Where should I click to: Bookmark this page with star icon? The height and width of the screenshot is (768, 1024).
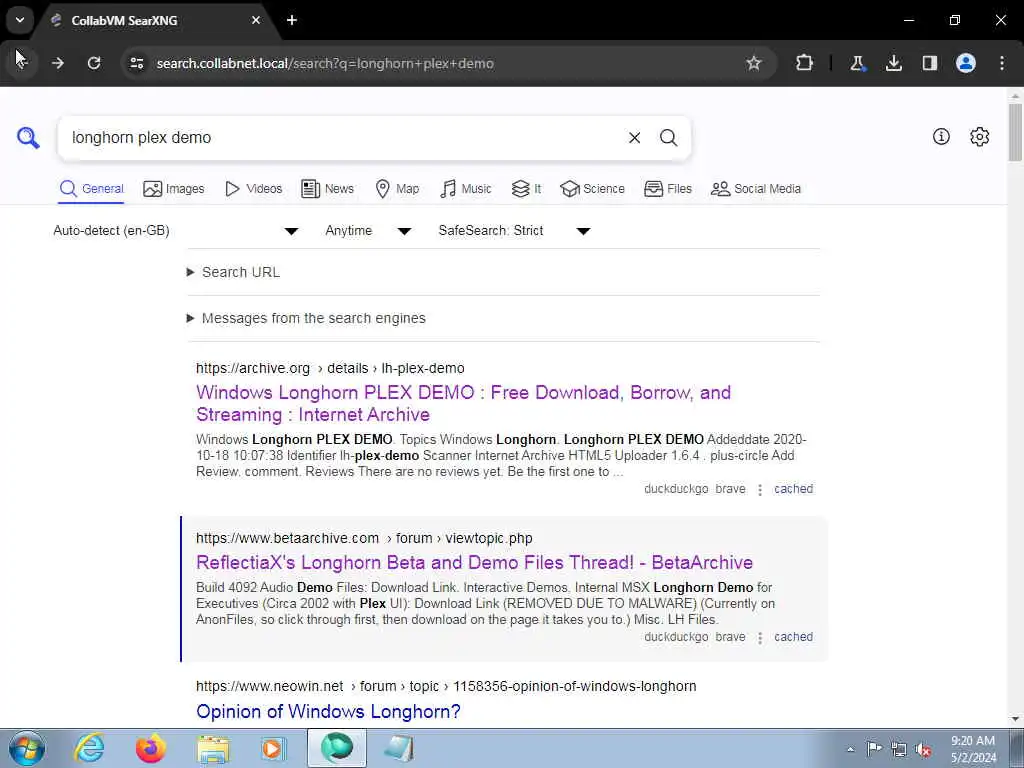point(754,63)
